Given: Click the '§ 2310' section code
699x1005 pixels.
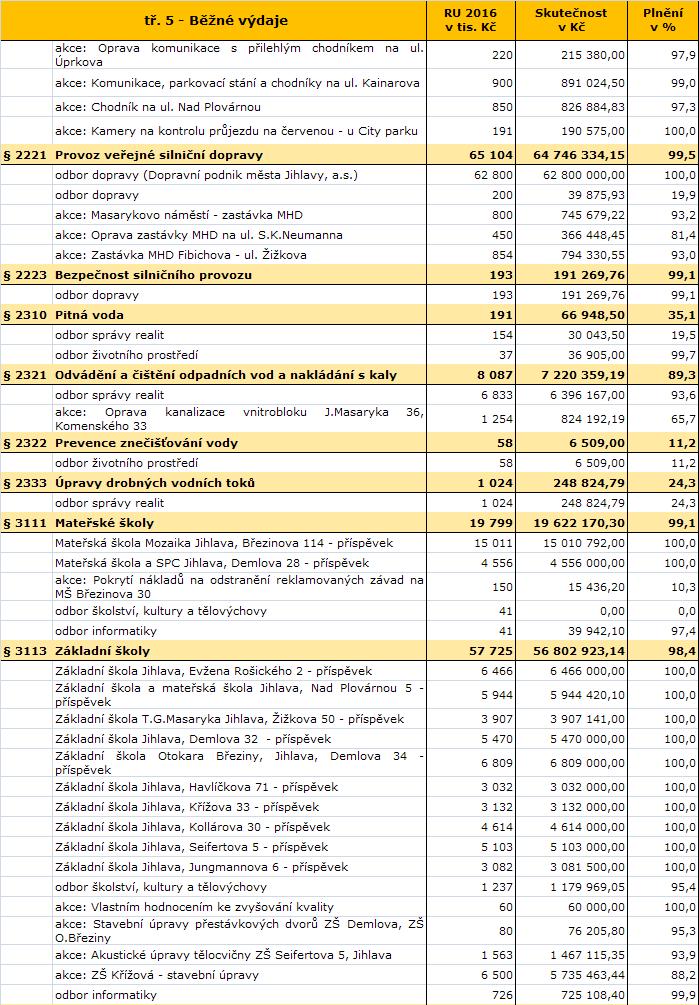Looking at the screenshot, I should 26,315.
